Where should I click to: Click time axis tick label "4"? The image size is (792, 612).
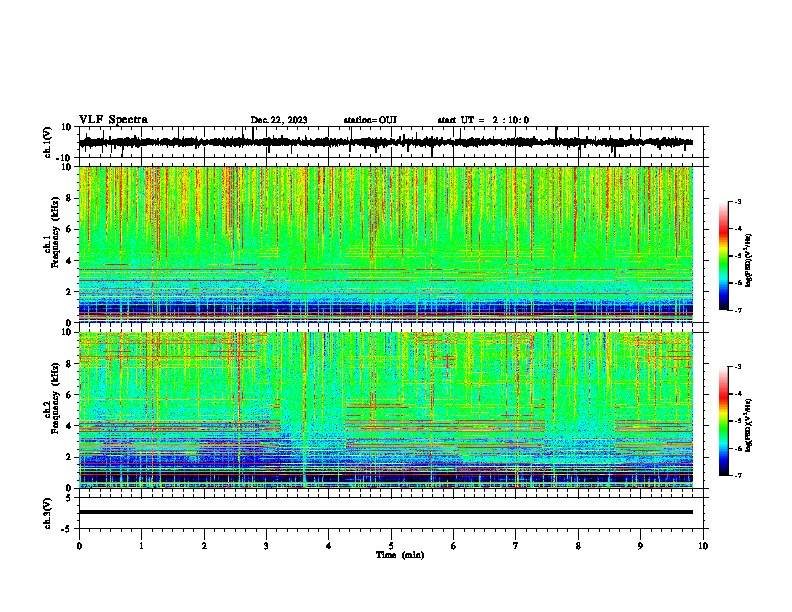click(329, 546)
